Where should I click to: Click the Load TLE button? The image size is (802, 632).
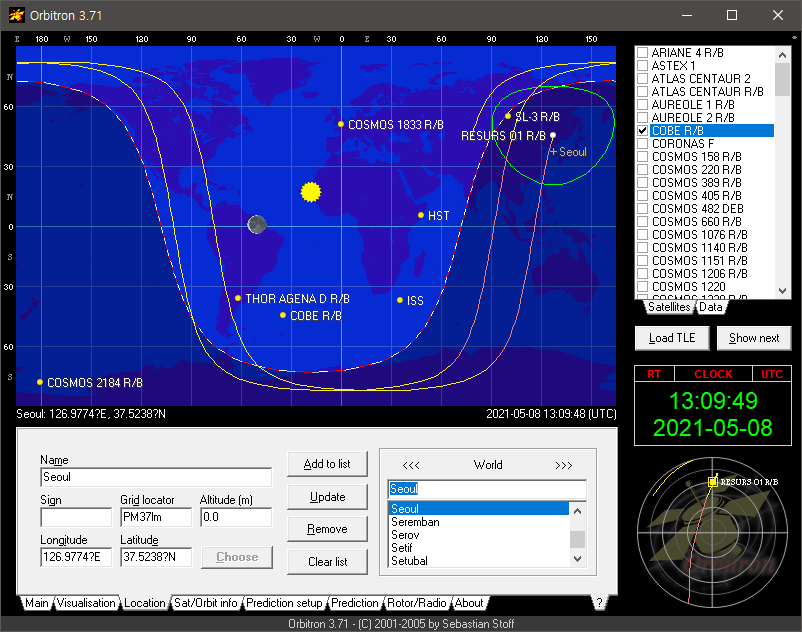click(x=672, y=338)
